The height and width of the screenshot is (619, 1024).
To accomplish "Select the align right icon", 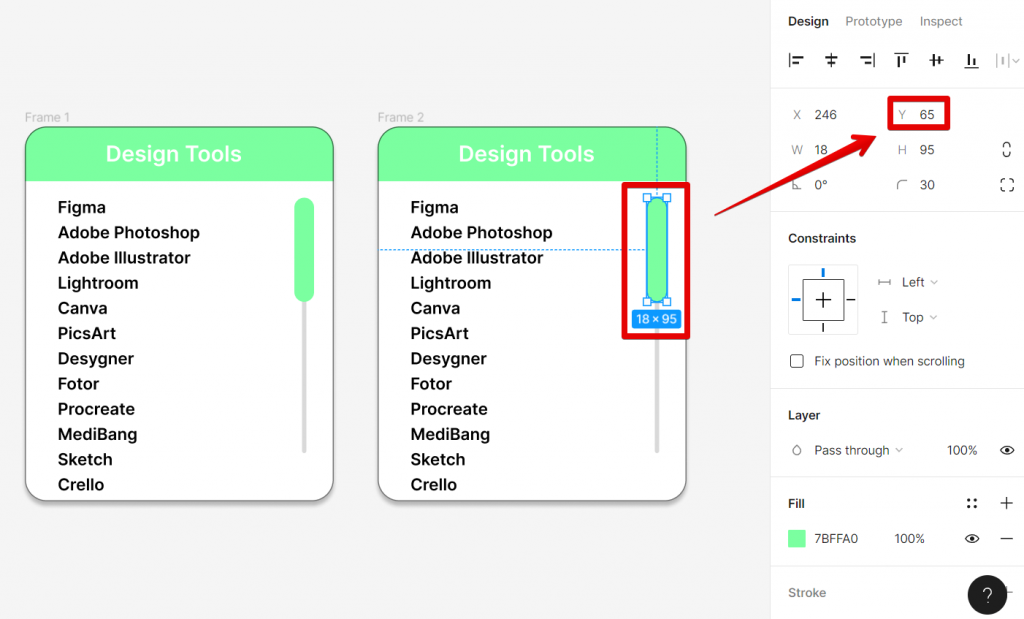I will [x=866, y=60].
